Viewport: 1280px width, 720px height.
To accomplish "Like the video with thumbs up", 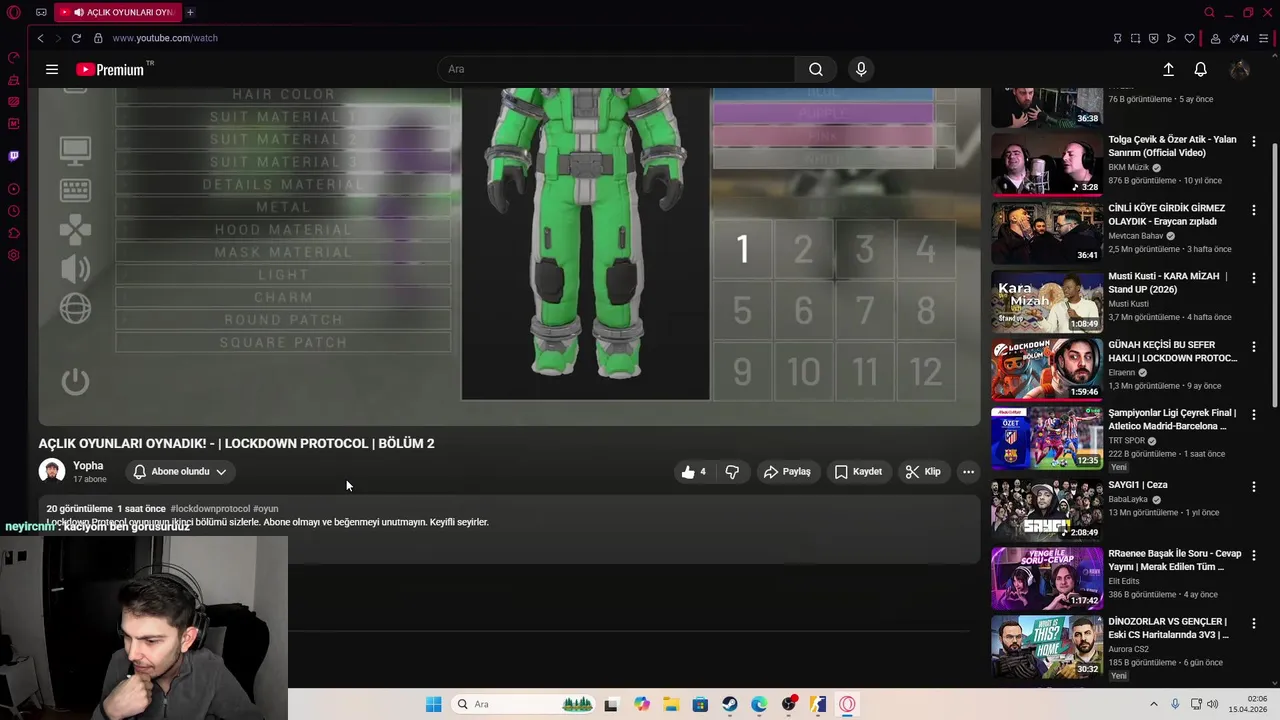I will (694, 472).
